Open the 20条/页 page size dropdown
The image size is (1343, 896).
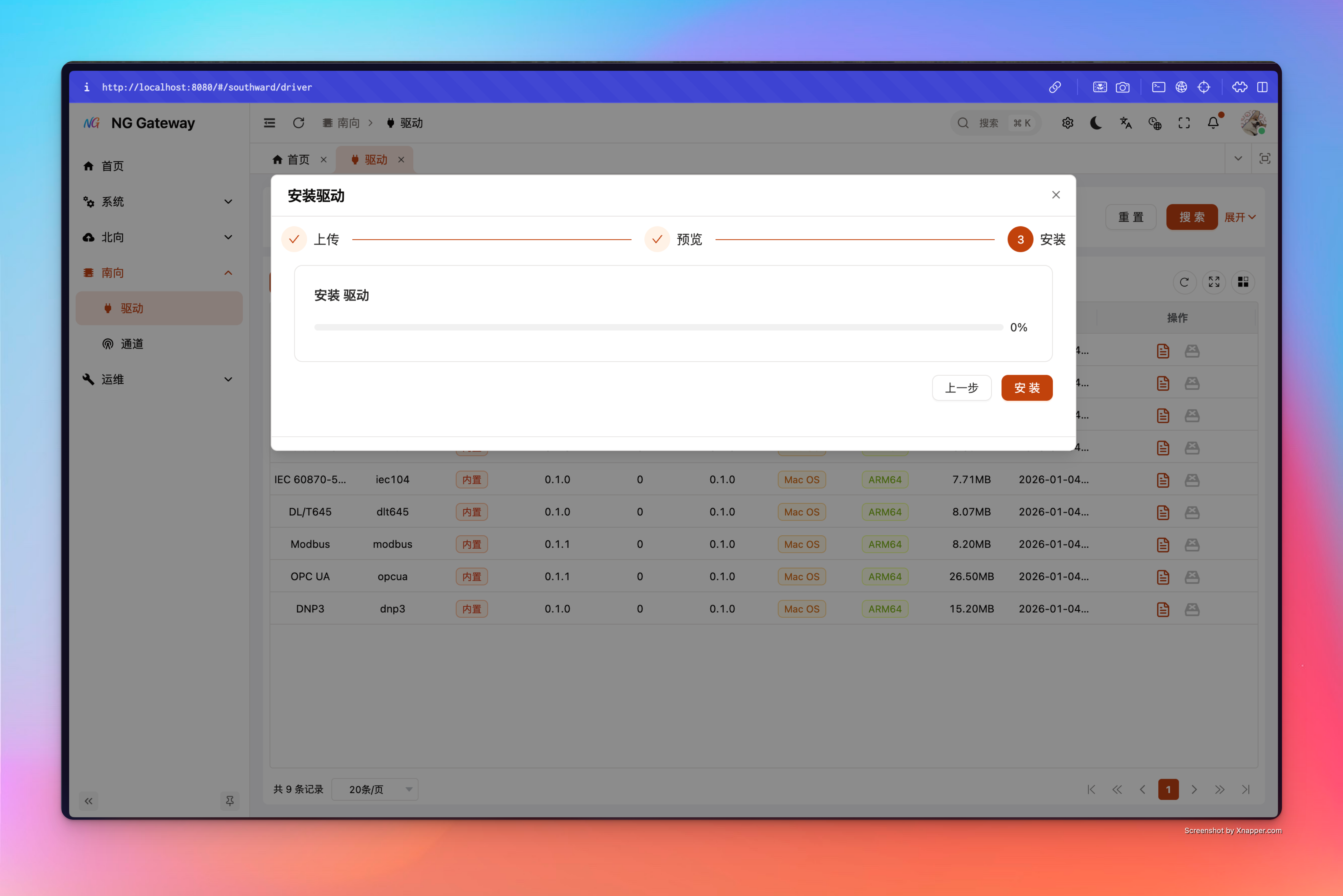tap(375, 789)
